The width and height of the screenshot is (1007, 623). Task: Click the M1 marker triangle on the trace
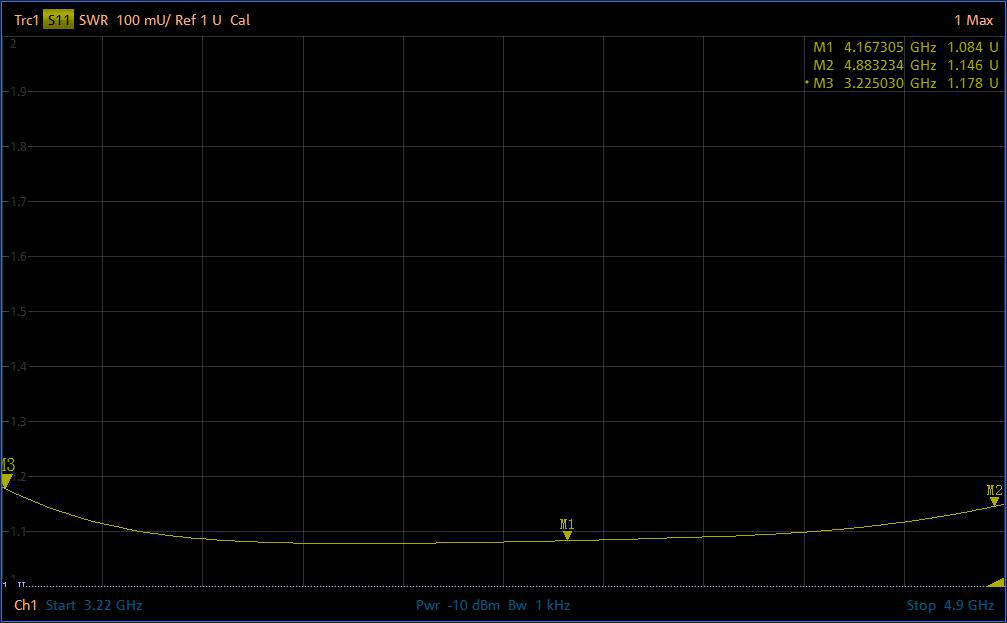pos(567,536)
